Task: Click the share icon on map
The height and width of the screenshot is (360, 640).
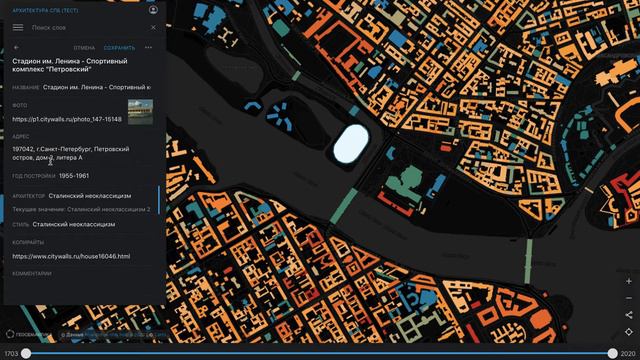Action: [x=629, y=315]
